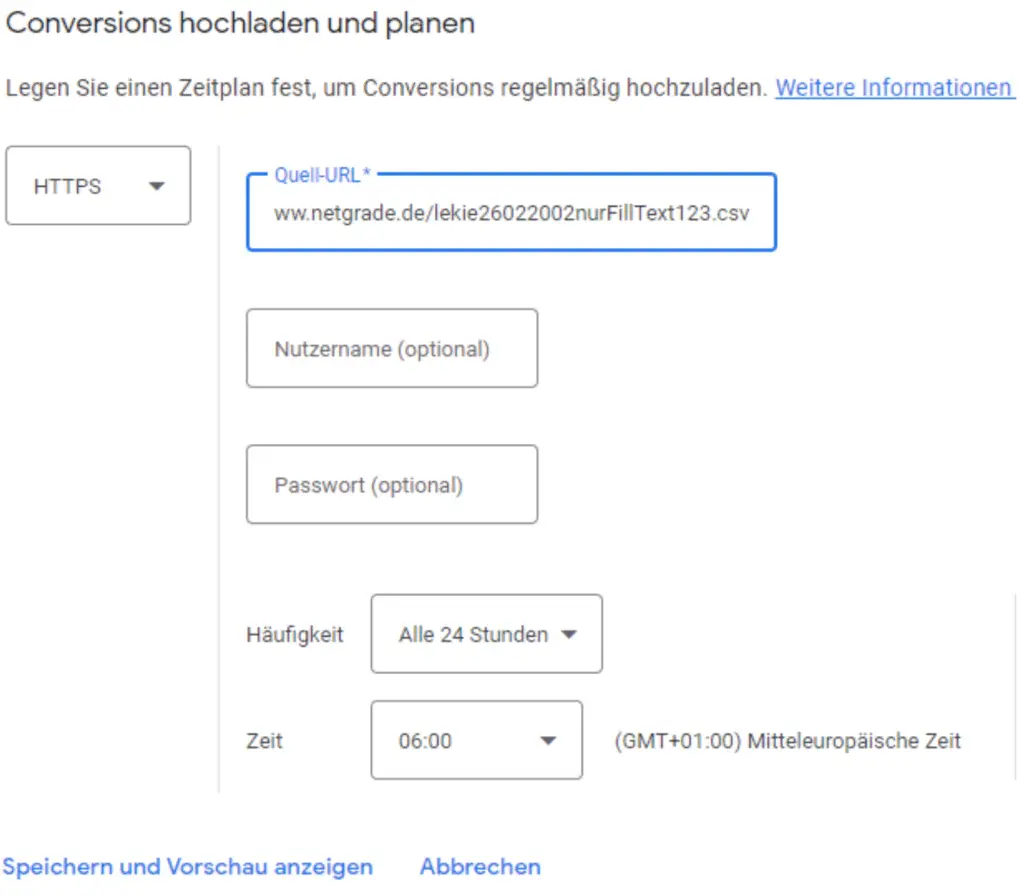Focus the Quell-URL input field
The height and width of the screenshot is (896, 1024).
click(x=511, y=214)
